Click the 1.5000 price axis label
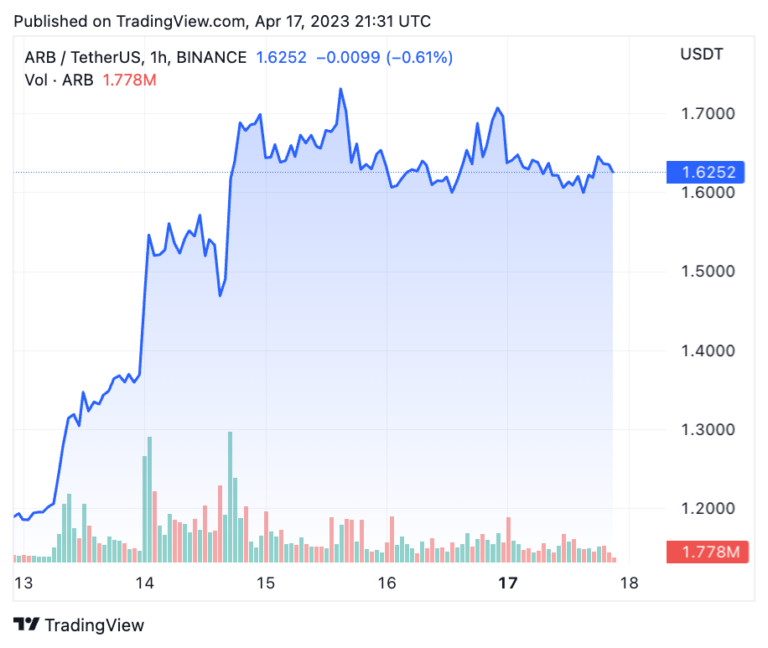 (708, 272)
